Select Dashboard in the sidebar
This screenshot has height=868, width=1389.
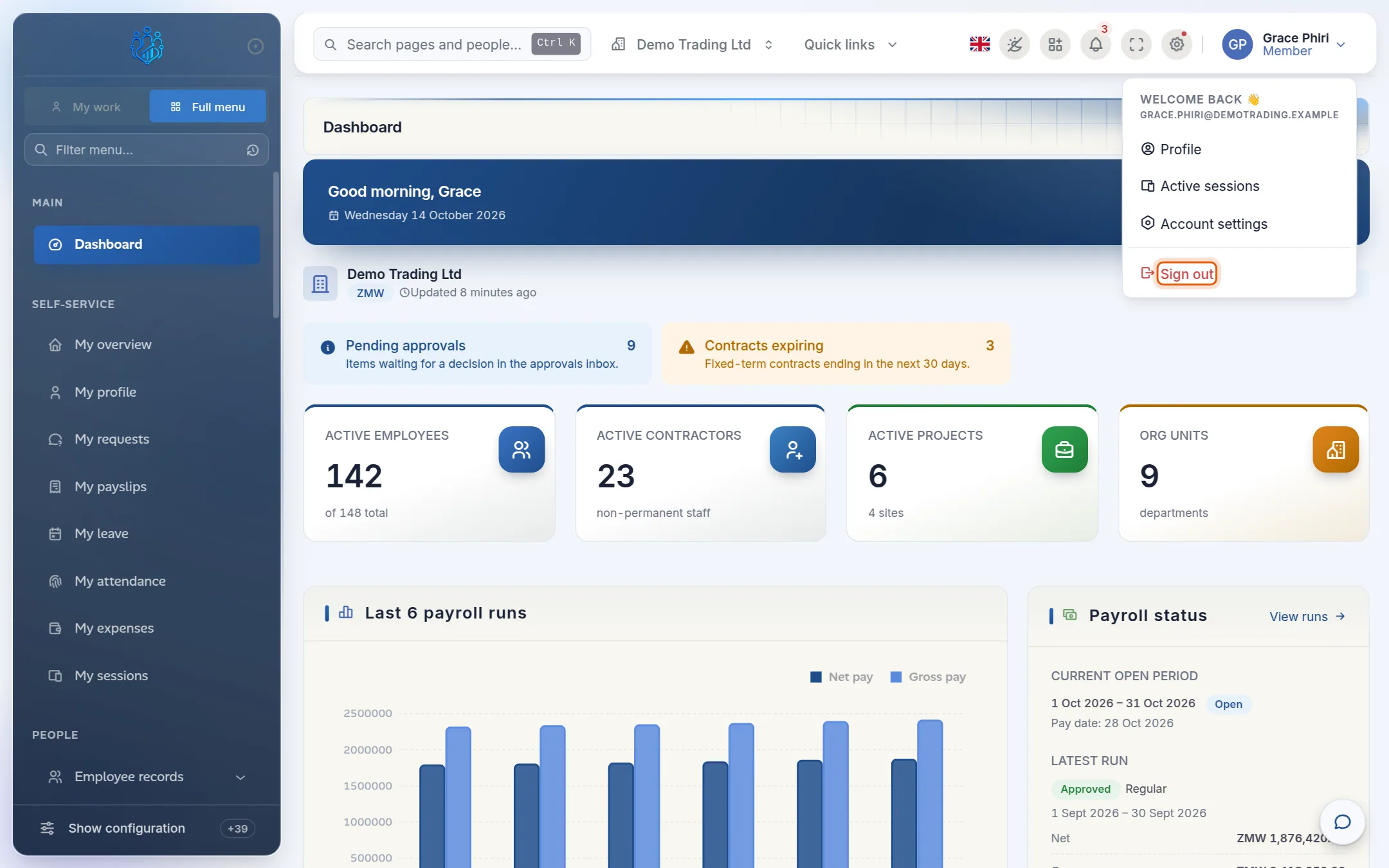click(x=147, y=244)
